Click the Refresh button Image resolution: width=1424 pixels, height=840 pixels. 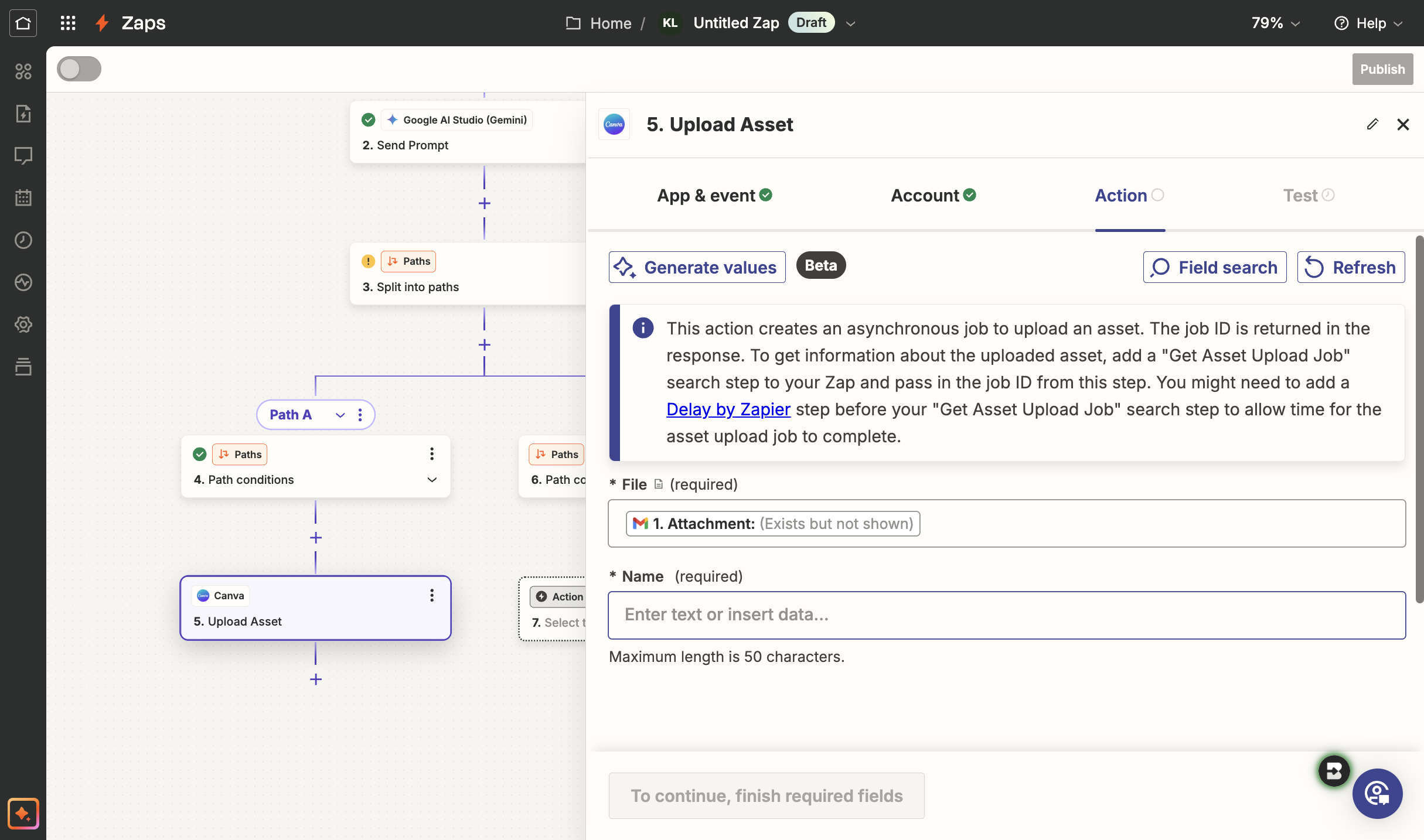[1351, 267]
